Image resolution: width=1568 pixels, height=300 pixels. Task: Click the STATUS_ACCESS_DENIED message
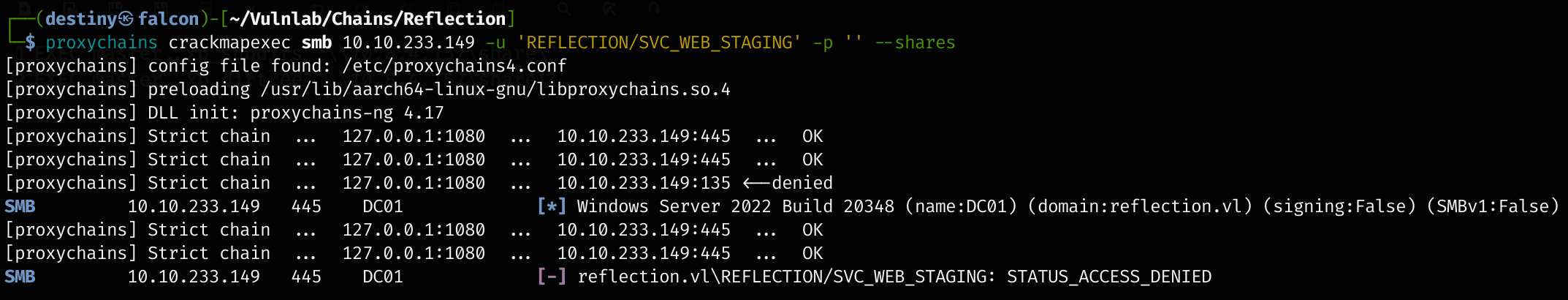(1108, 277)
